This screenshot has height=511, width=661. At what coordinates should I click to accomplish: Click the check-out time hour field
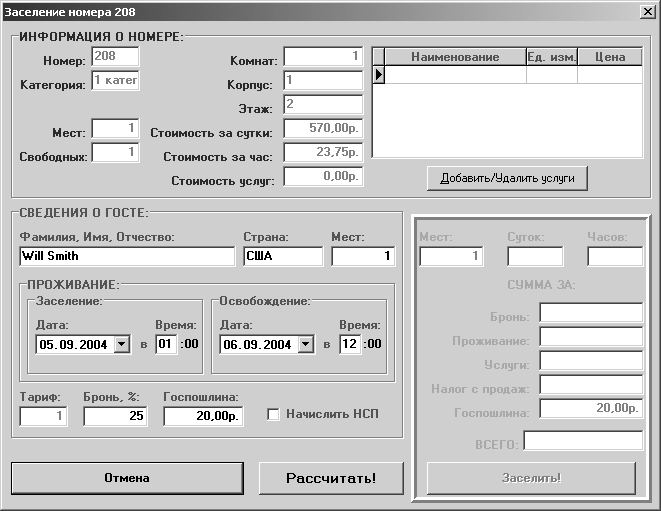tap(349, 344)
